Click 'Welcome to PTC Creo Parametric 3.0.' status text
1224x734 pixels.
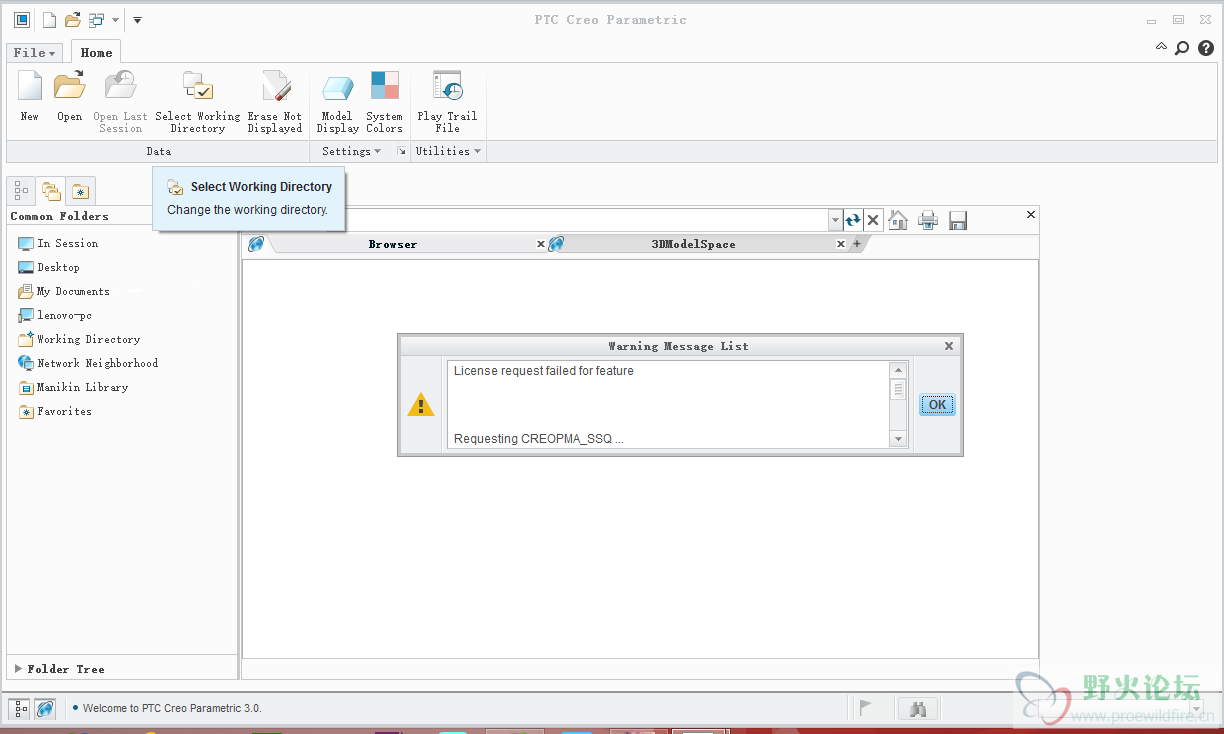tap(172, 708)
